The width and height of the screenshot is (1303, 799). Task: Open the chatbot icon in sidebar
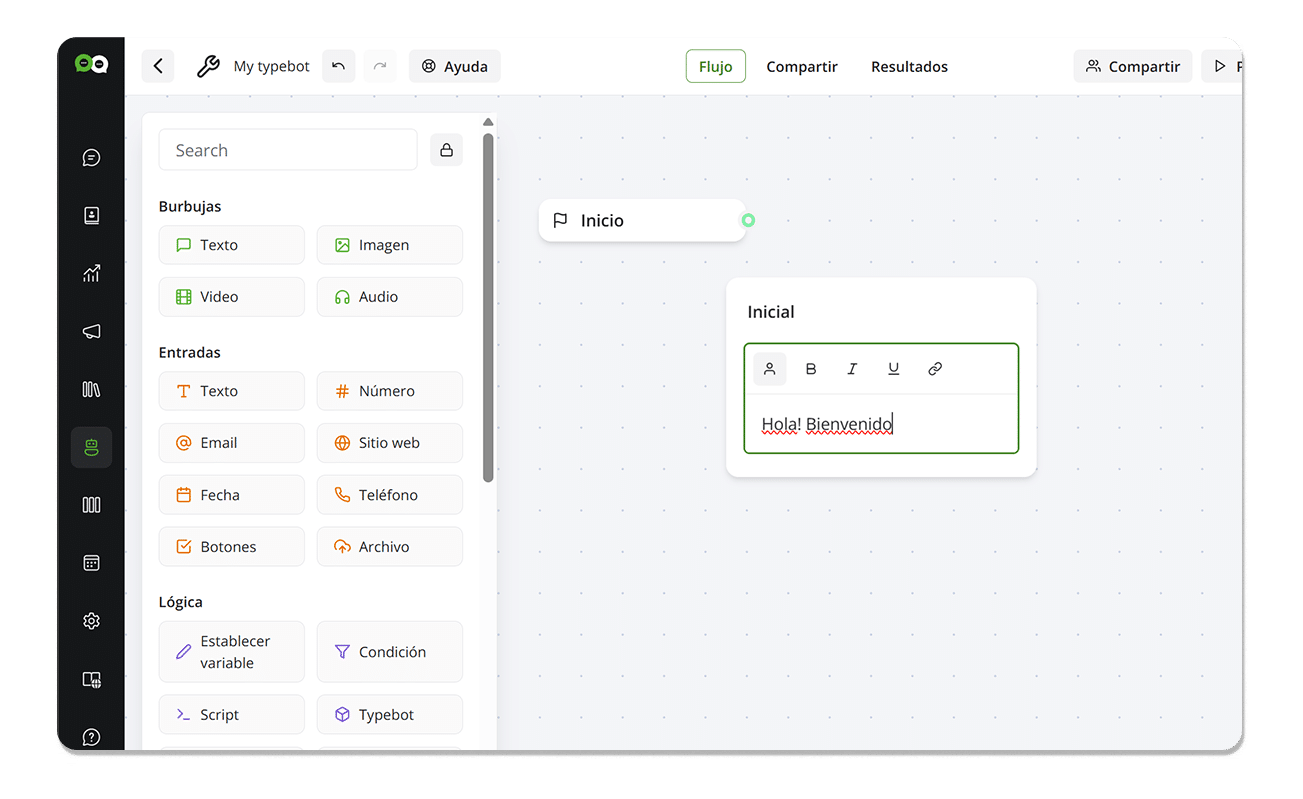point(92,447)
